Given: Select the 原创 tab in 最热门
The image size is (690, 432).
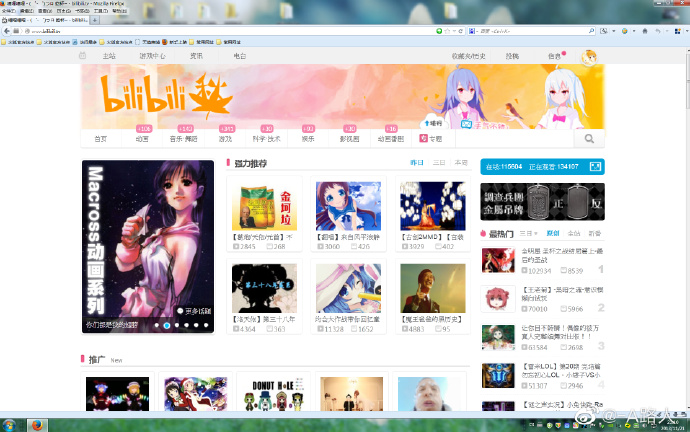Looking at the screenshot, I should click(x=553, y=234).
